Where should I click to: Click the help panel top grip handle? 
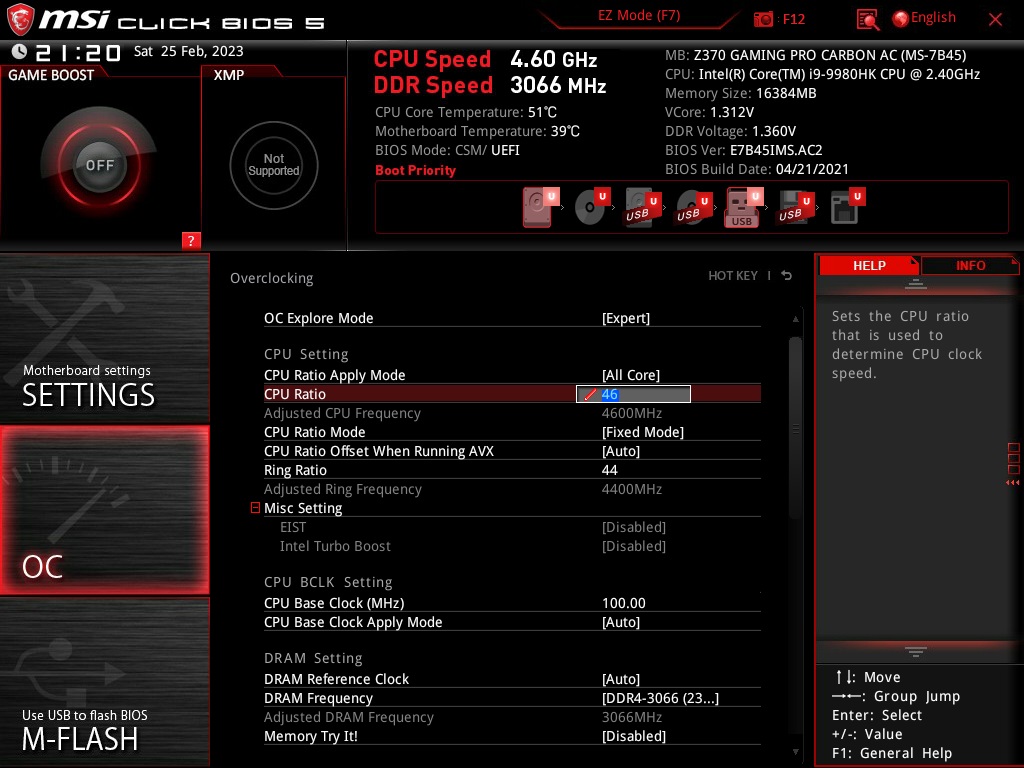[x=915, y=284]
